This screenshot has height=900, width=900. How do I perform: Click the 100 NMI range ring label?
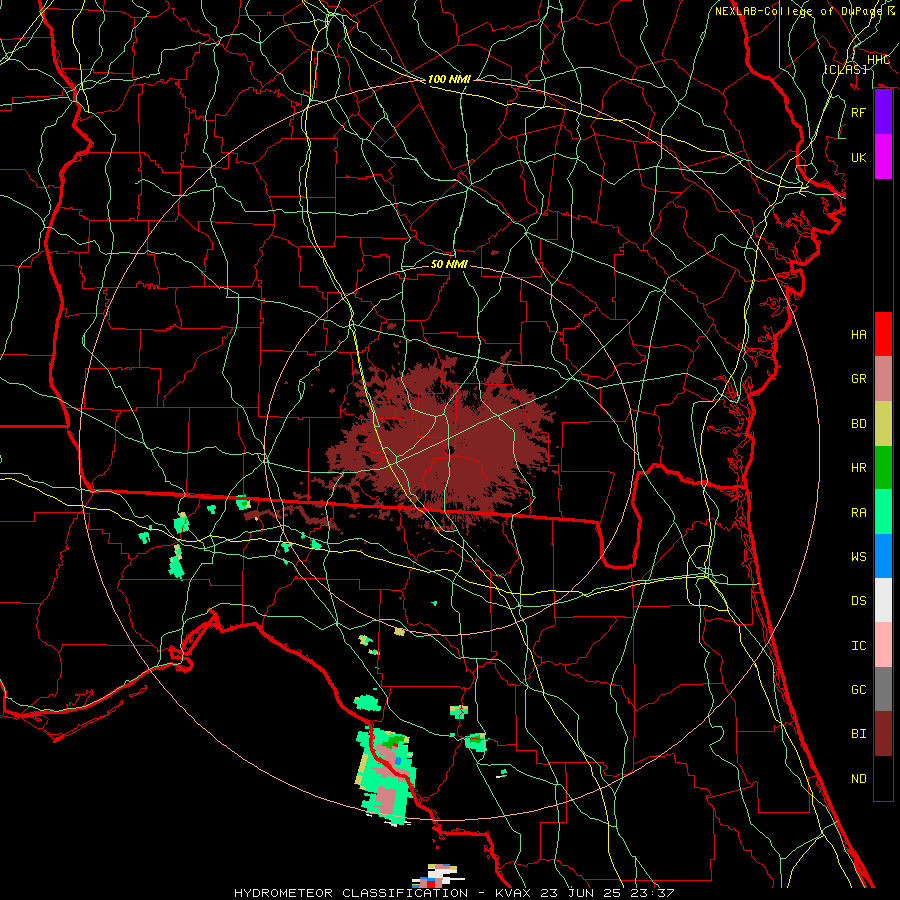(x=449, y=79)
